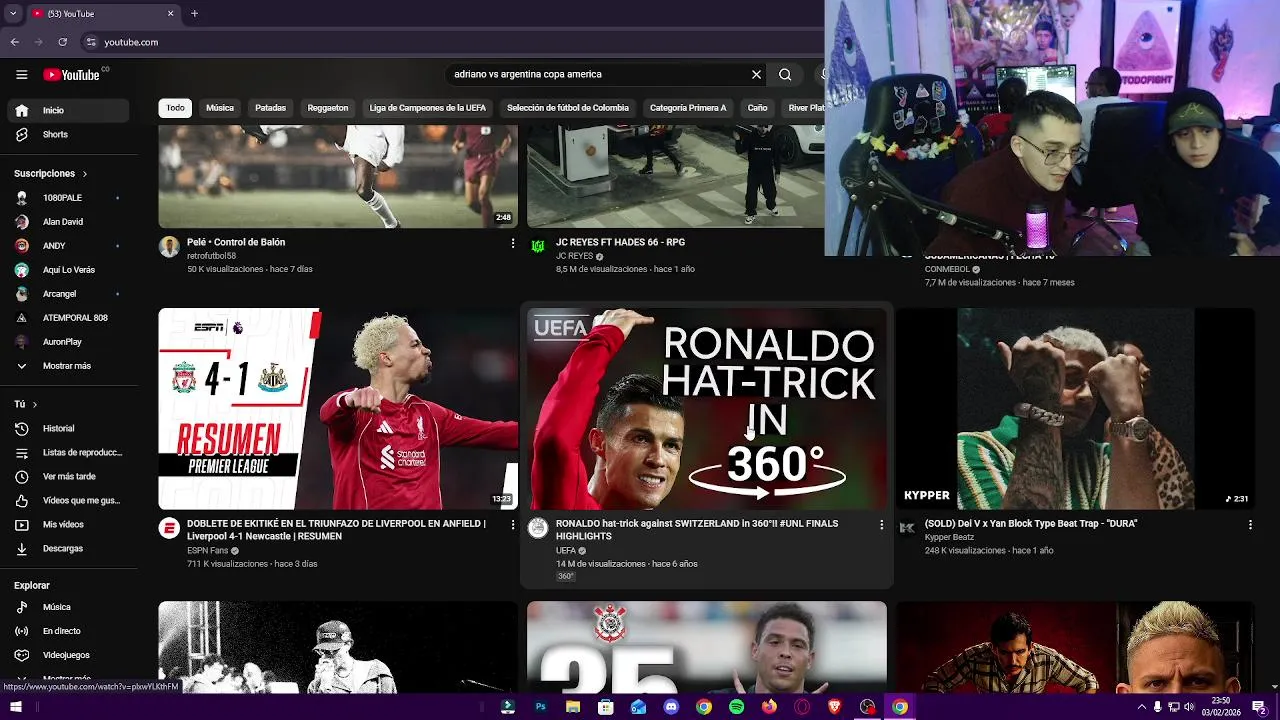This screenshot has height=720, width=1280.
Task: Open Firefox from the taskbar
Action: click(769, 707)
